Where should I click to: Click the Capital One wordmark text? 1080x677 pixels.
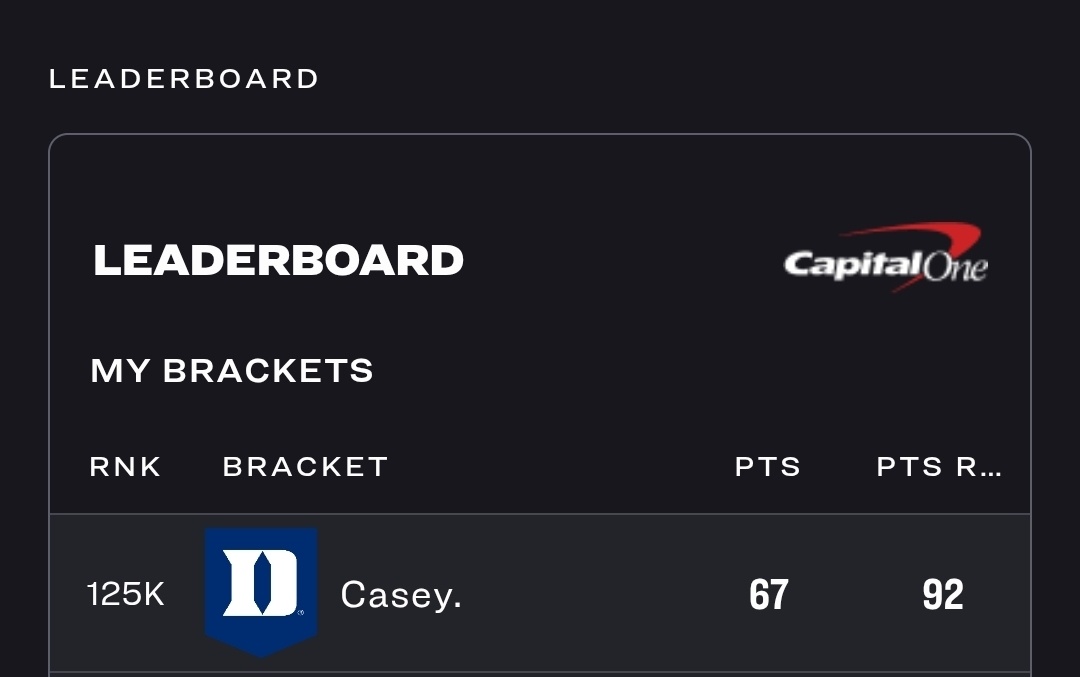click(852, 266)
